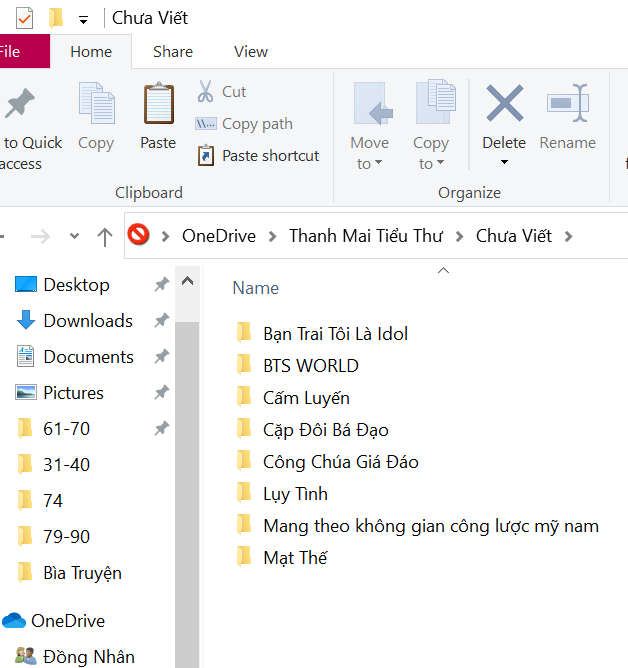Click Pin to Quick access icon
The width and height of the screenshot is (628, 668).
20,103
